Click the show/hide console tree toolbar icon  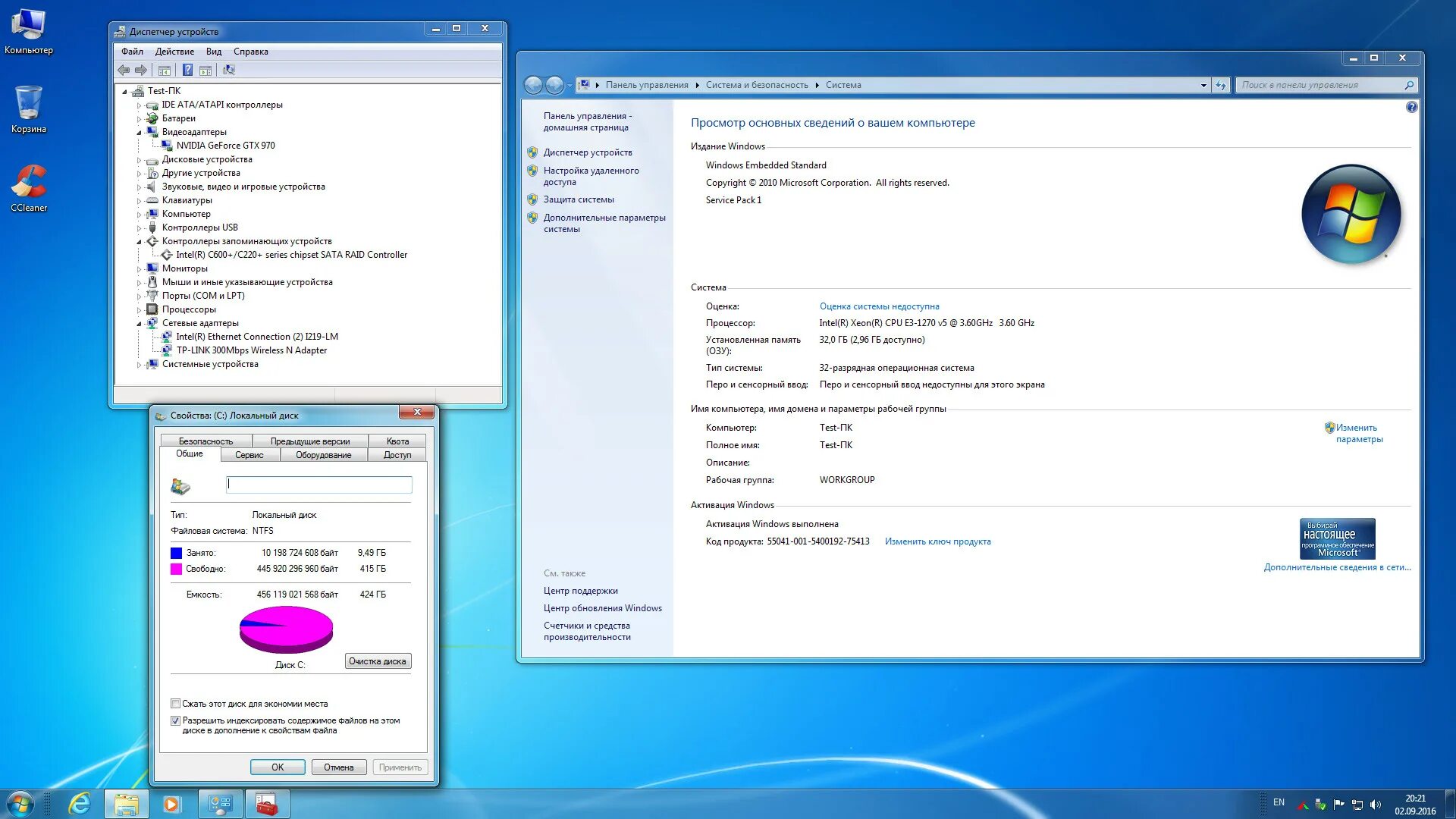164,70
